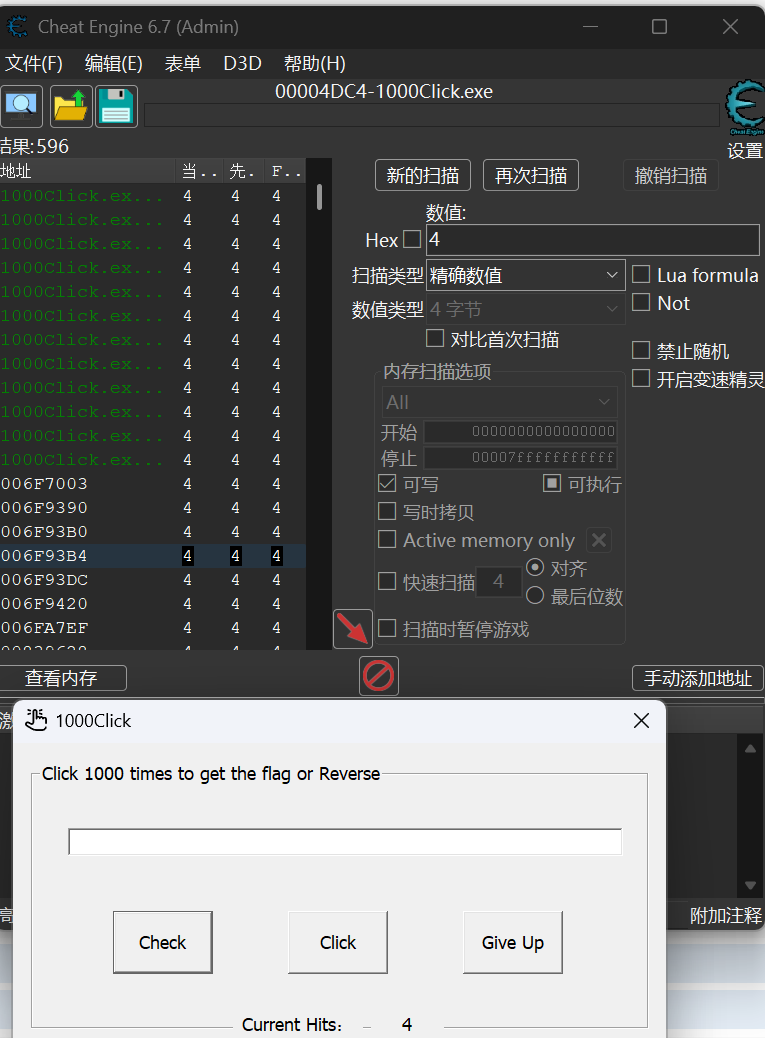Click the 查看内存 button
The image size is (765, 1038).
pyautogui.click(x=62, y=678)
